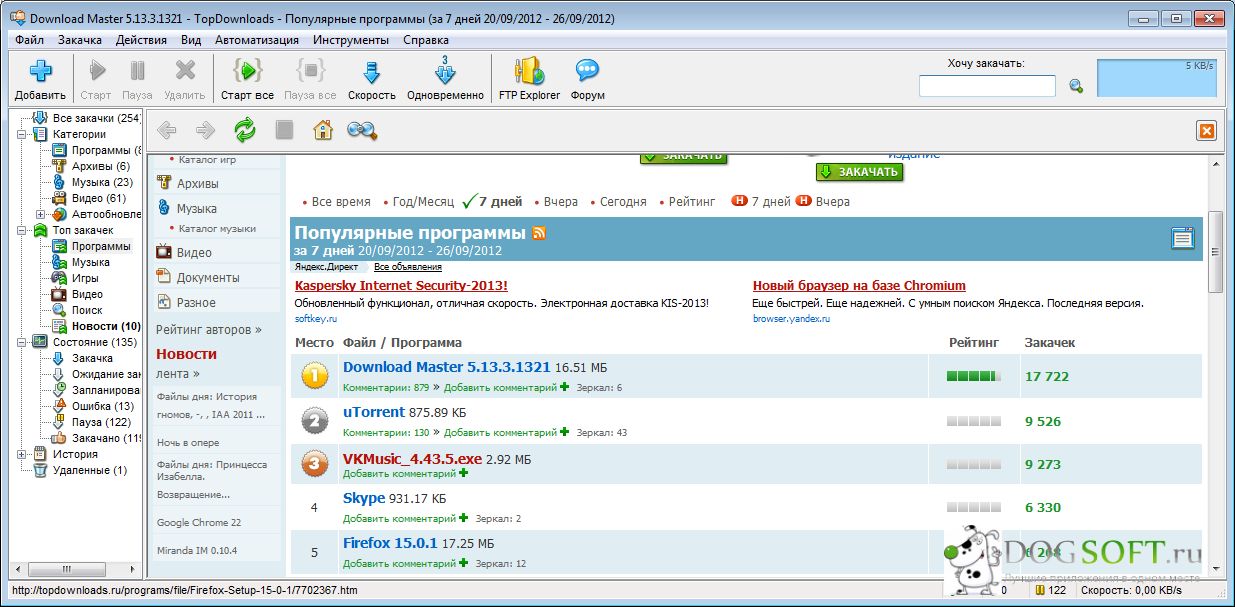
Task: Click the Добавить (add download) plus icon
Action: tap(40, 72)
